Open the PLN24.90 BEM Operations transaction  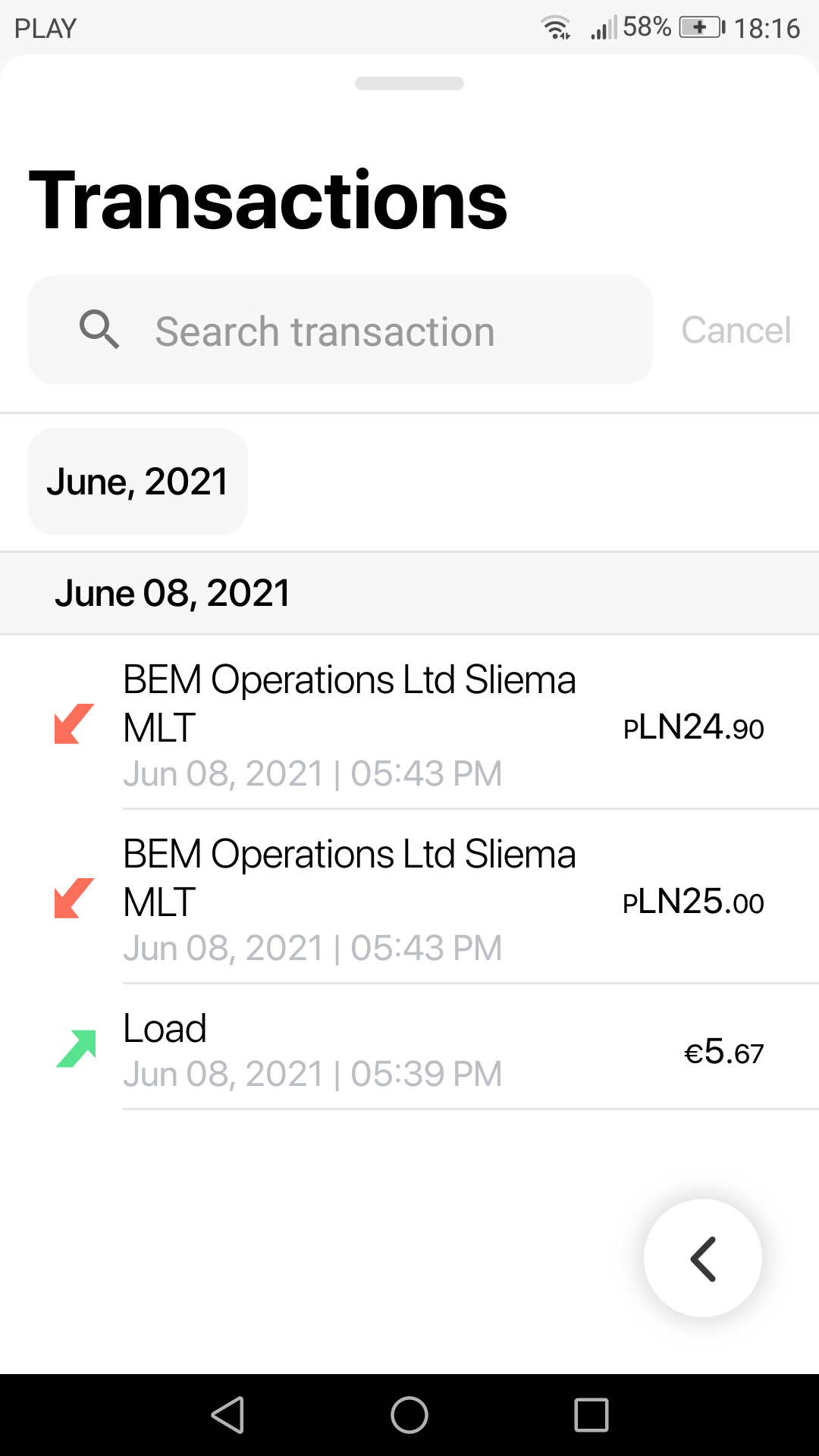coord(349,724)
